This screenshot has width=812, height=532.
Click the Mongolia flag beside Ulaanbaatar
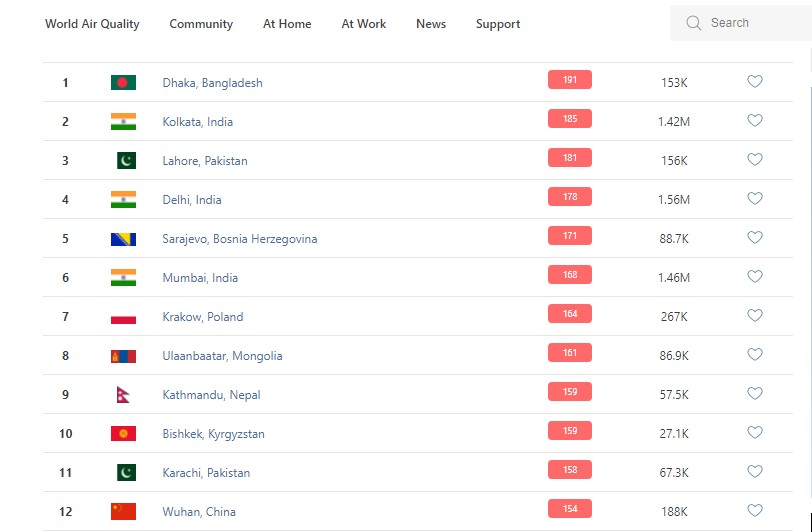pos(123,356)
